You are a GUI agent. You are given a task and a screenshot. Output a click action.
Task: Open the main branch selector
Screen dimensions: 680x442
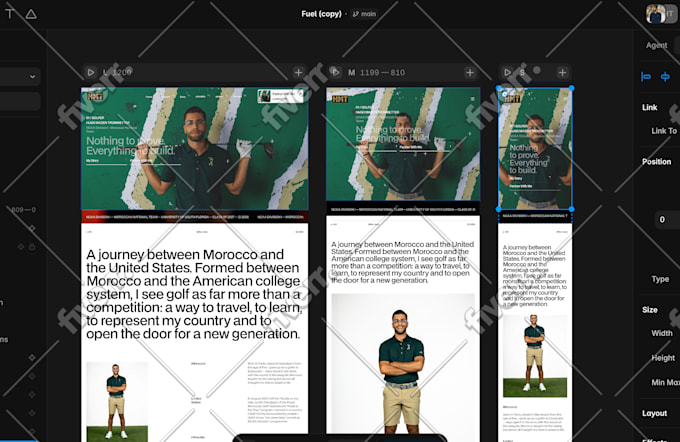(364, 14)
